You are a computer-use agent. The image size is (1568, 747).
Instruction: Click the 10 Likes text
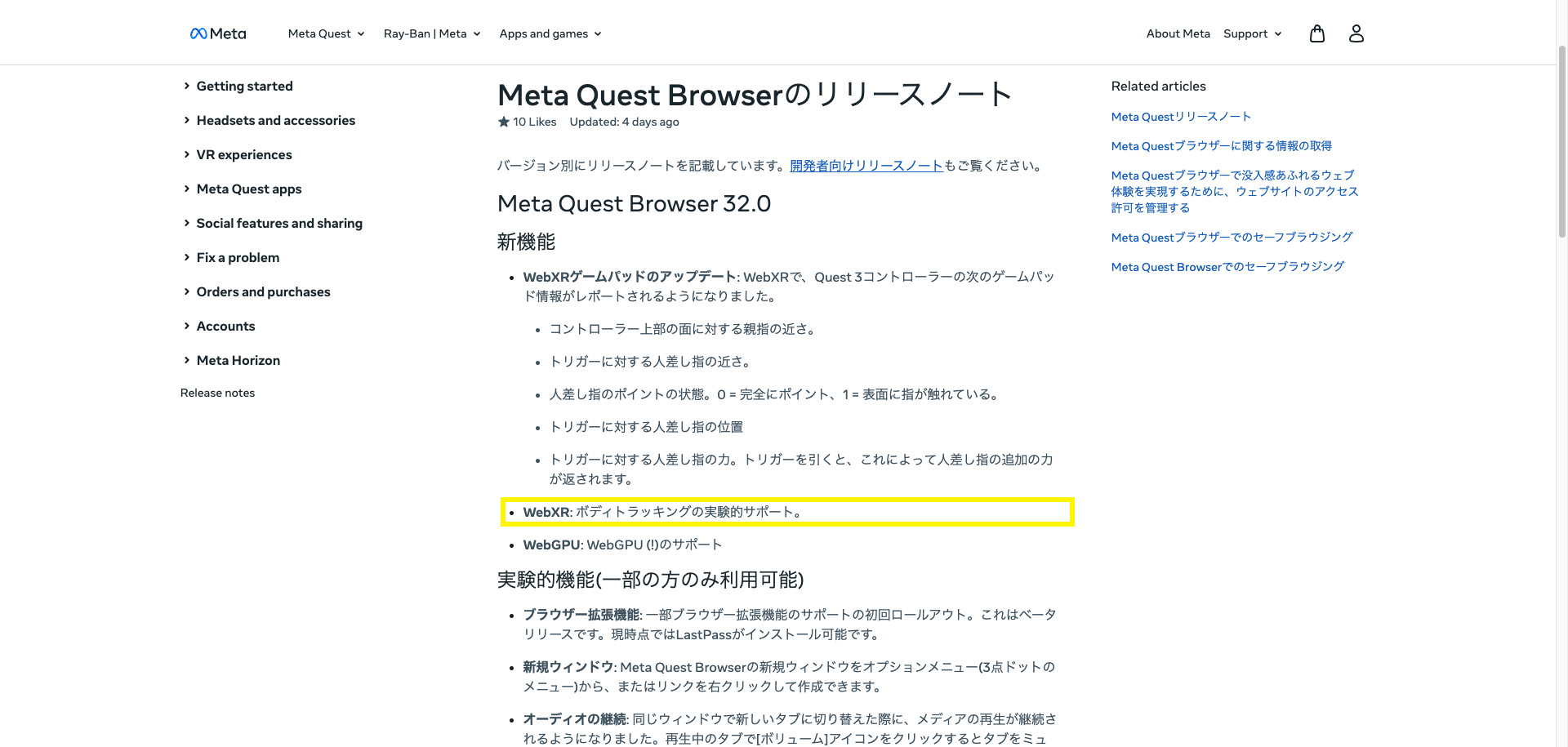(535, 122)
